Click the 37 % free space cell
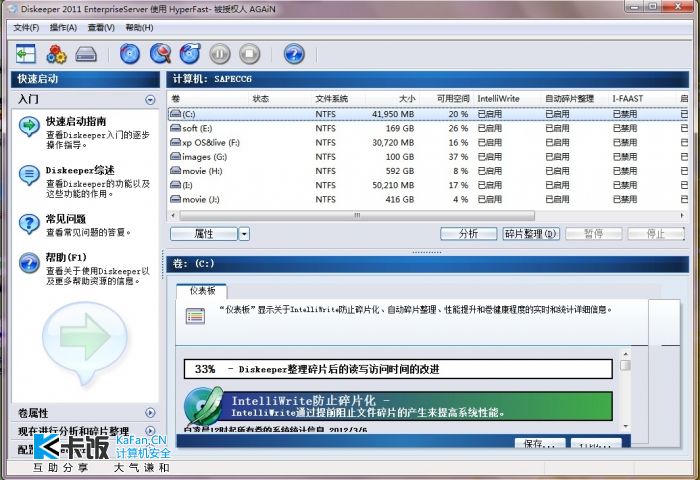Screen dimensions: 700x480 pos(458,157)
